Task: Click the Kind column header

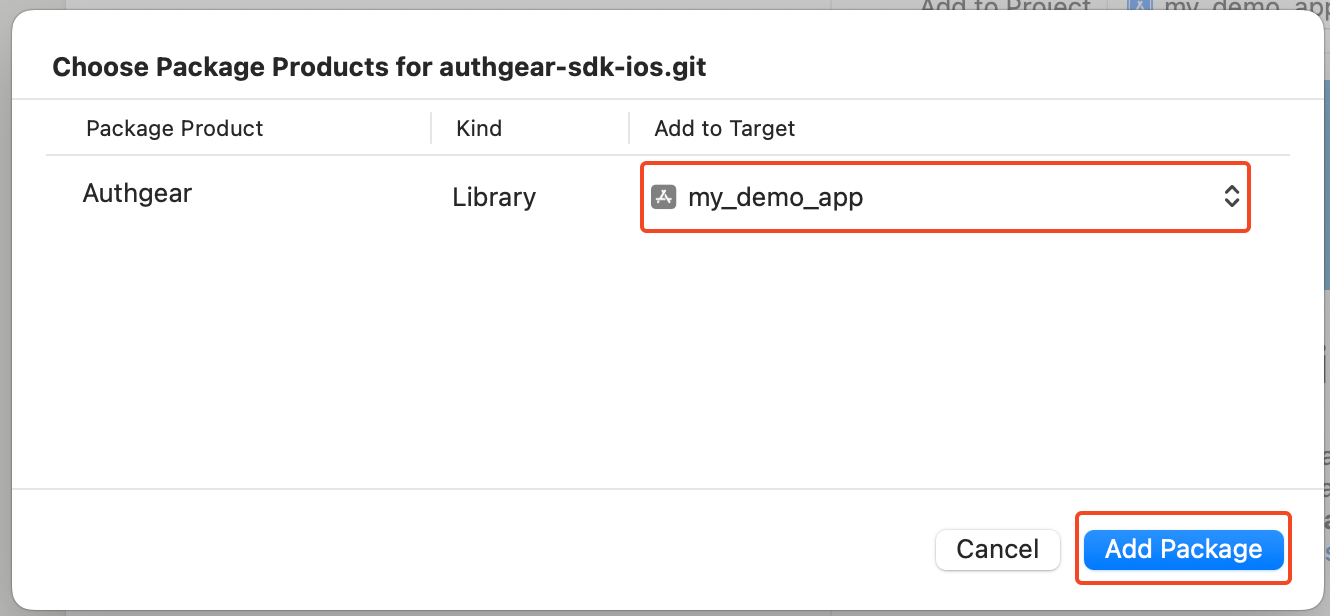Action: pyautogui.click(x=479, y=128)
